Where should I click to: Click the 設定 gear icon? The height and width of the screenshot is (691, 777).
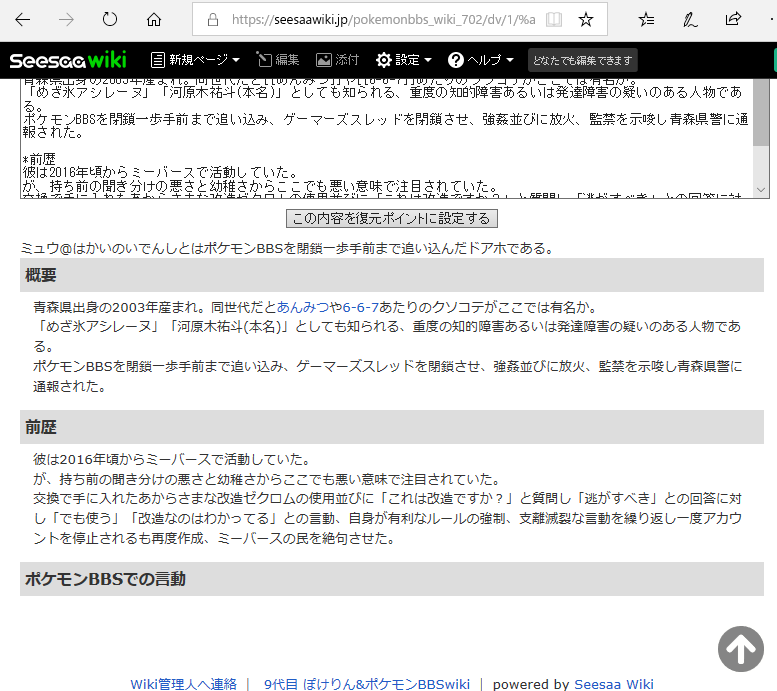[x=384, y=60]
